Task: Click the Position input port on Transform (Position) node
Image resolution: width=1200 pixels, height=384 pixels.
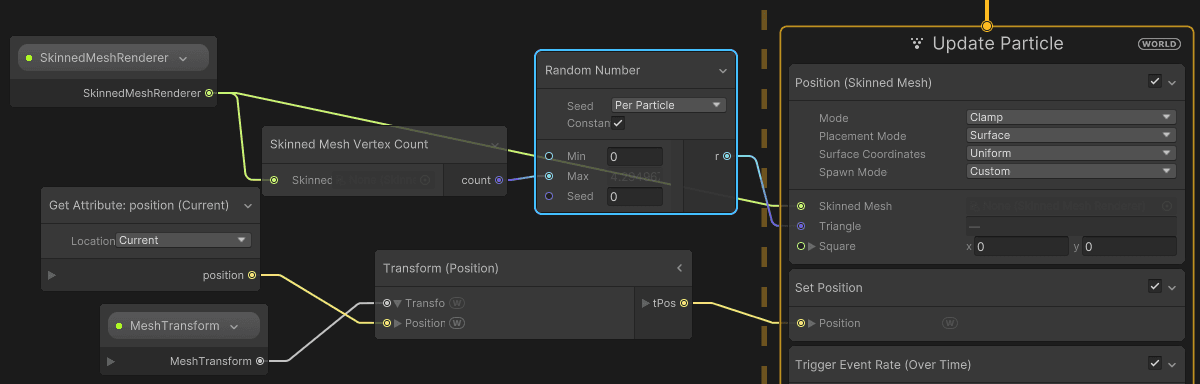Action: point(387,323)
